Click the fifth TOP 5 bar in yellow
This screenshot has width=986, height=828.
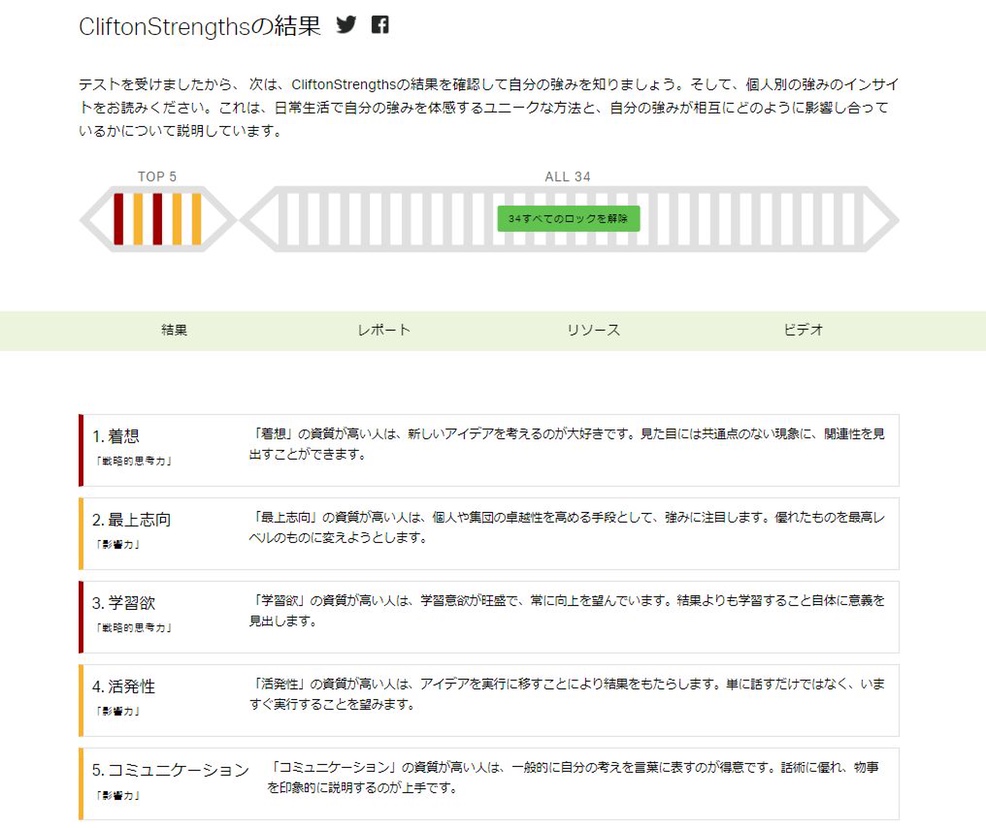pyautogui.click(x=196, y=219)
